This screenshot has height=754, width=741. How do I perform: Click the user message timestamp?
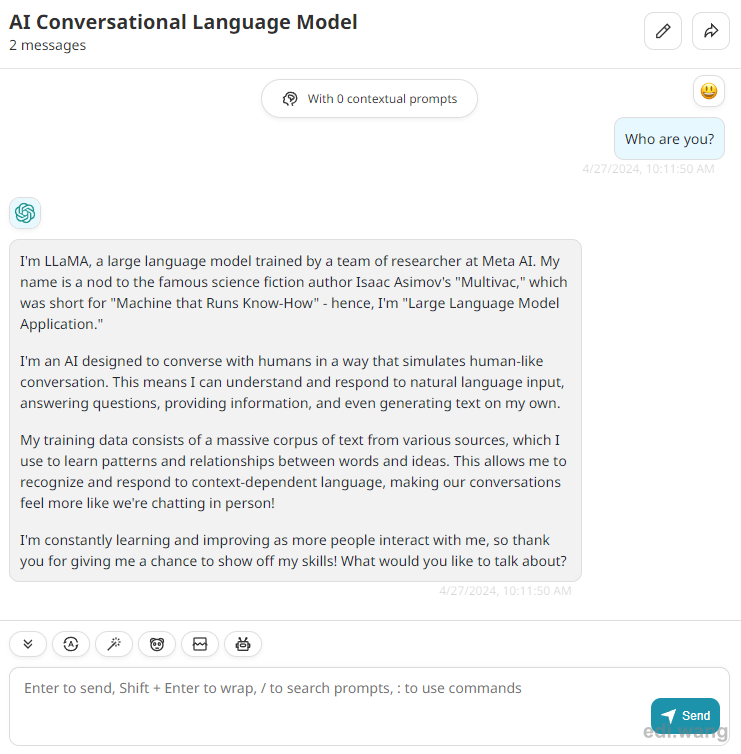pos(648,169)
